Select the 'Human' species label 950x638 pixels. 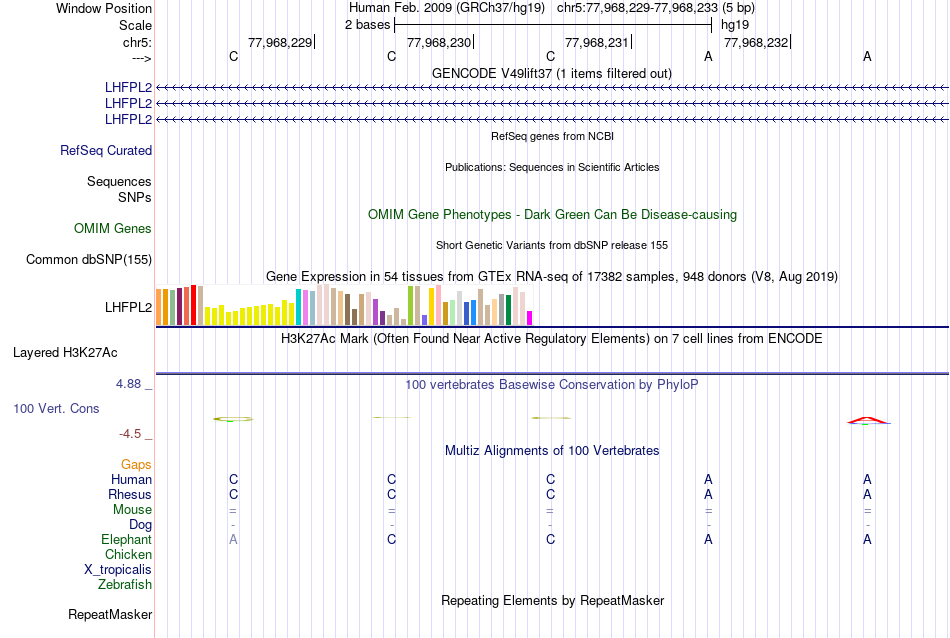131,479
